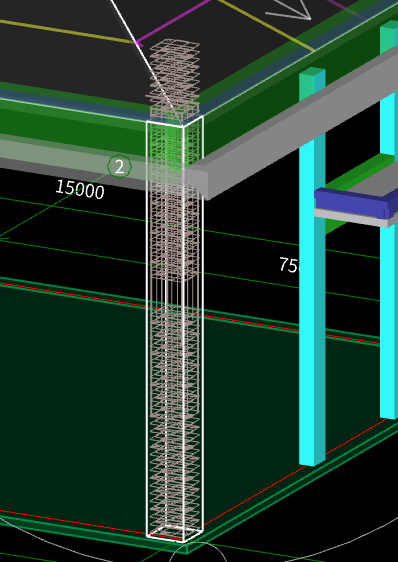
Task: Select the light gray plate under blue beam
Action: tap(355, 218)
